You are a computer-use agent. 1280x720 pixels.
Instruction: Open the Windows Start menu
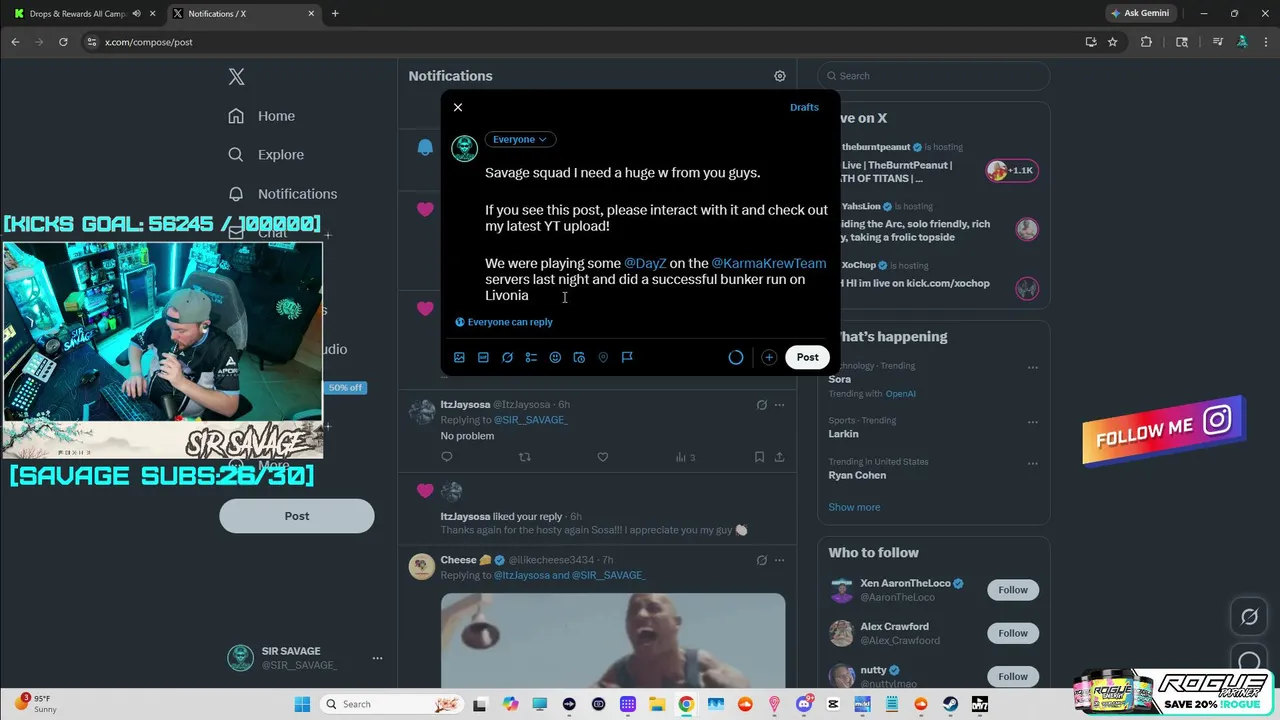(302, 704)
